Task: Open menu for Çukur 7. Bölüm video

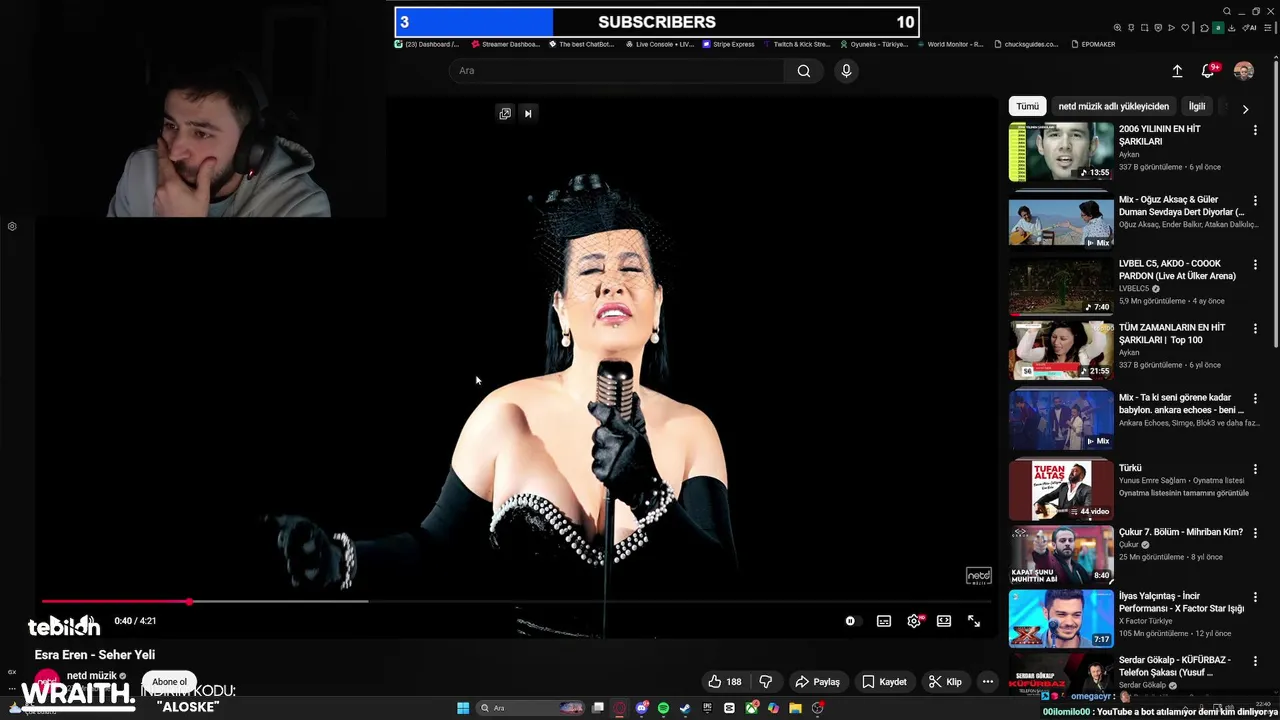Action: [x=1255, y=533]
